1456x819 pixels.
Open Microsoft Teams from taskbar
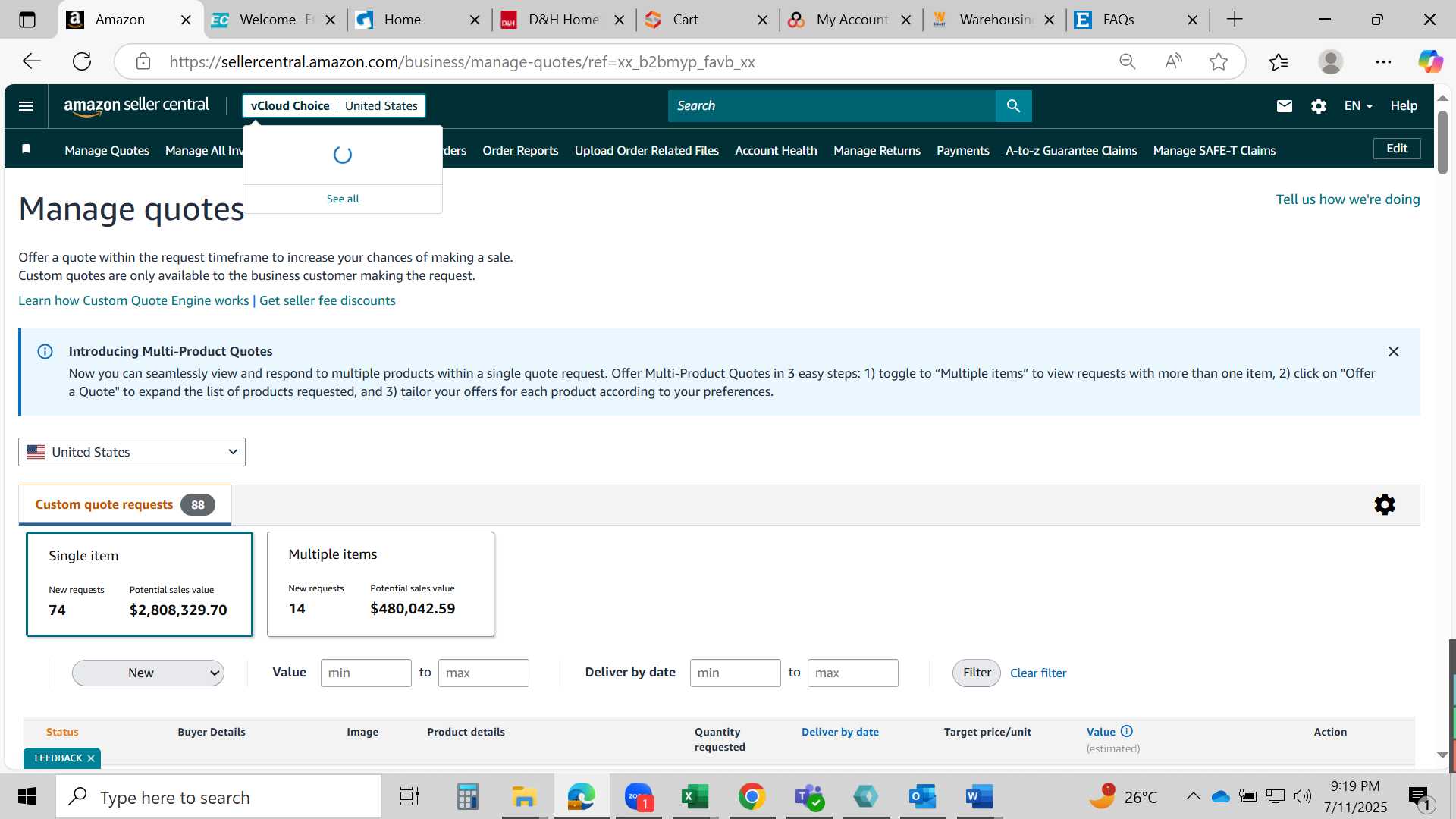point(808,797)
